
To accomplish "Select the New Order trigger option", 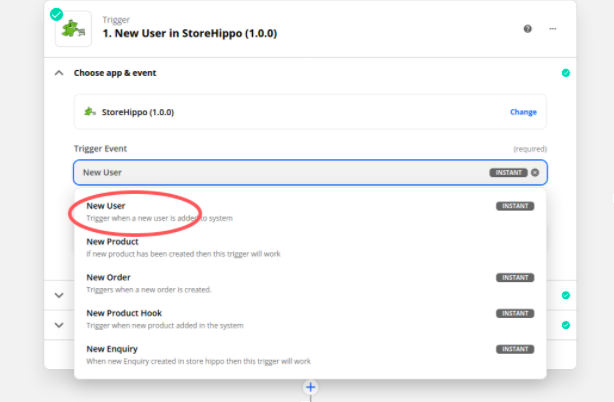I will 310,283.
